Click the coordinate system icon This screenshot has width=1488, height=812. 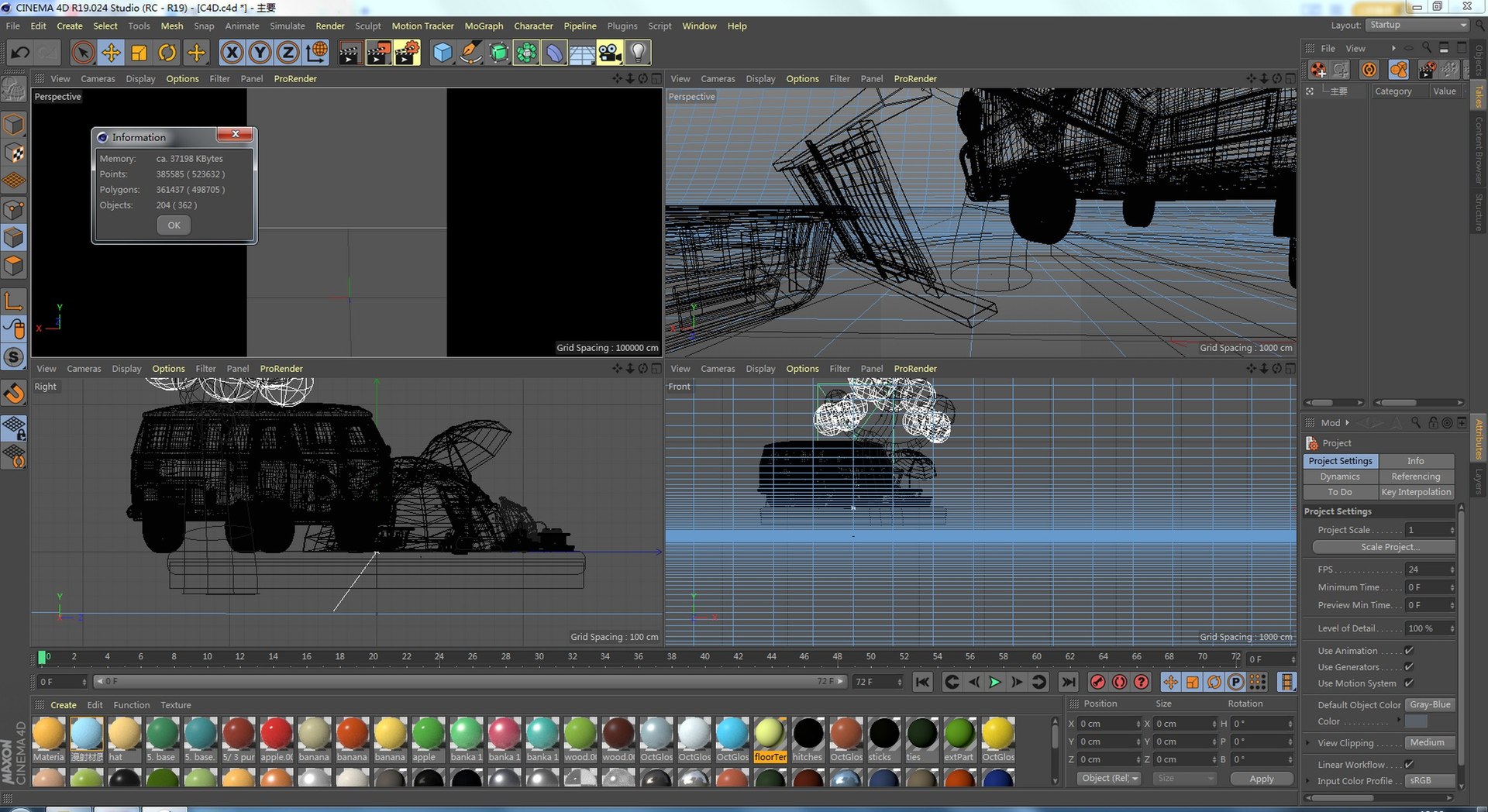tap(316, 53)
